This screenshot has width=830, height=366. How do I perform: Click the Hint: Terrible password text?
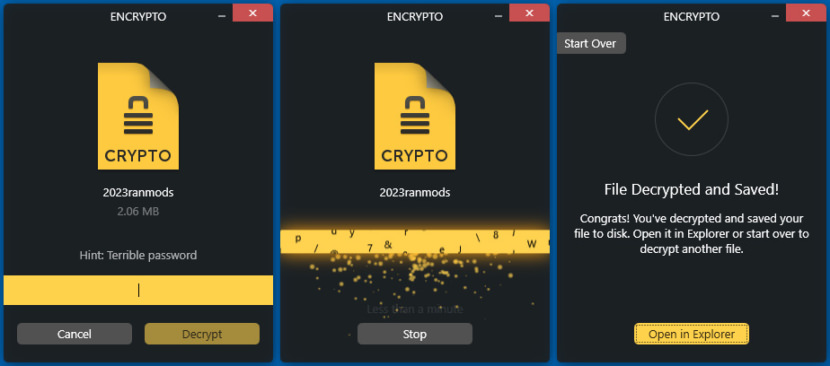pyautogui.click(x=138, y=255)
